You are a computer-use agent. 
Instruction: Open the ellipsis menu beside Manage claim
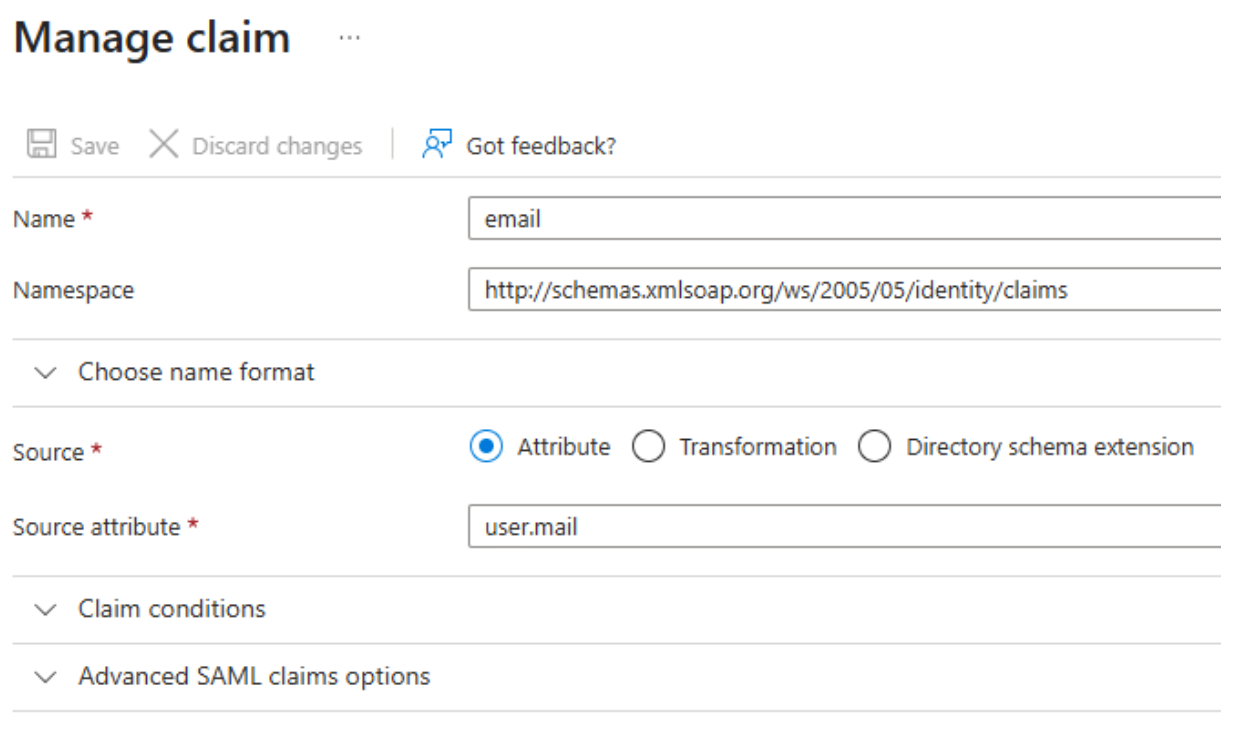[349, 39]
